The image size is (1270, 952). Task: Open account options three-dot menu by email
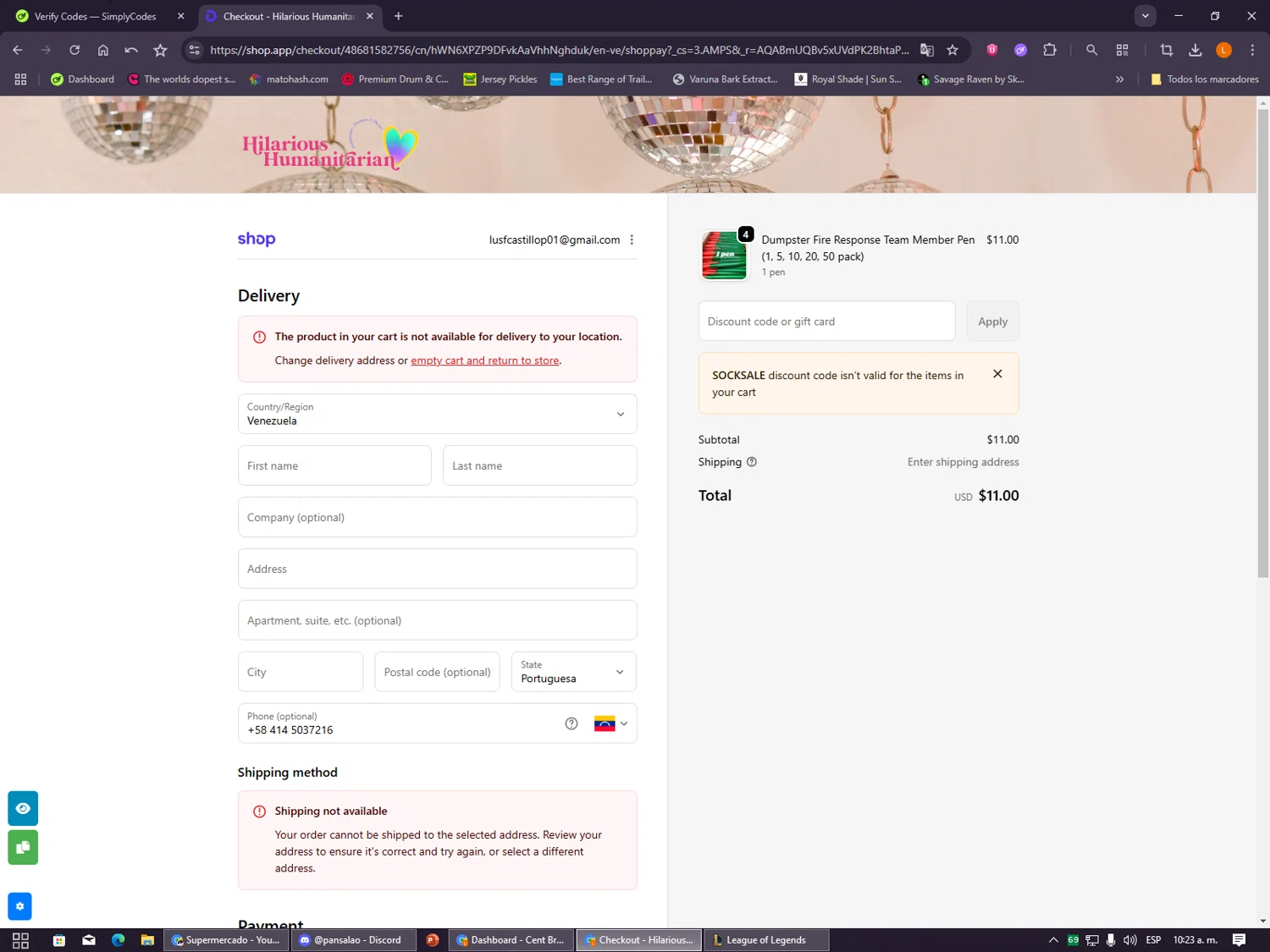[x=632, y=239]
